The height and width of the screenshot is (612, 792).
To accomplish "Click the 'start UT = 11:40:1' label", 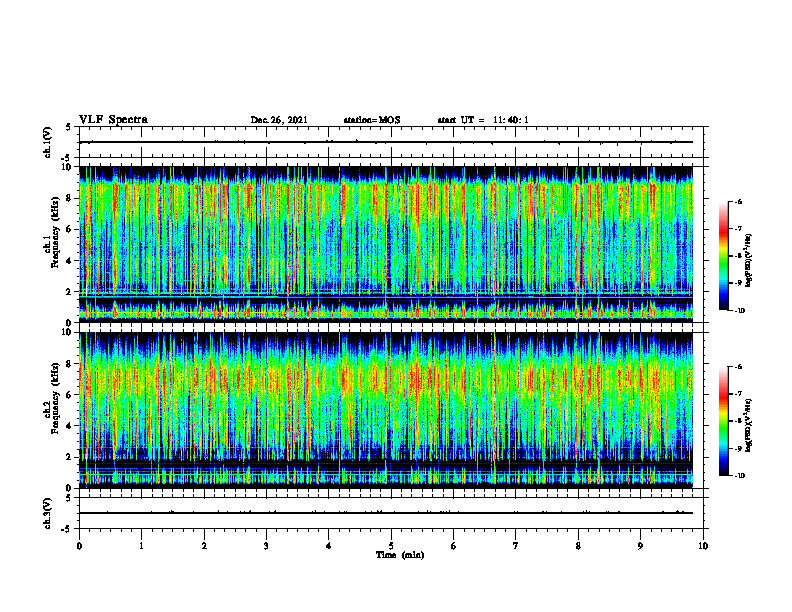I will coord(483,120).
